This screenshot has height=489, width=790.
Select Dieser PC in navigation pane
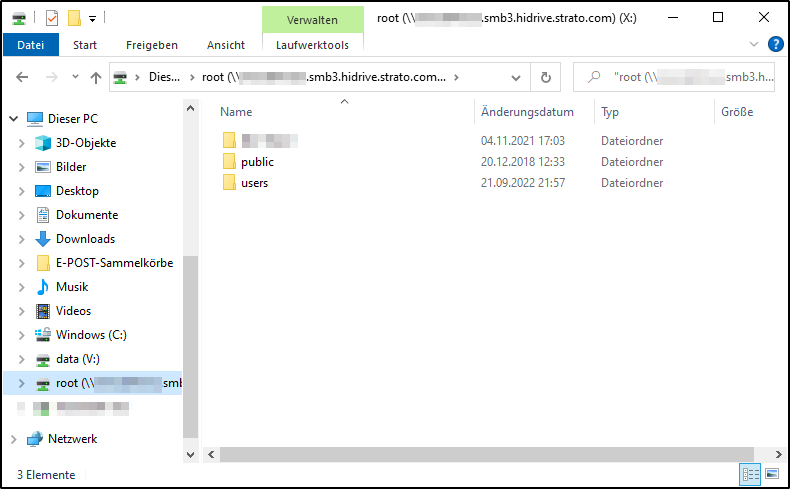click(x=73, y=119)
